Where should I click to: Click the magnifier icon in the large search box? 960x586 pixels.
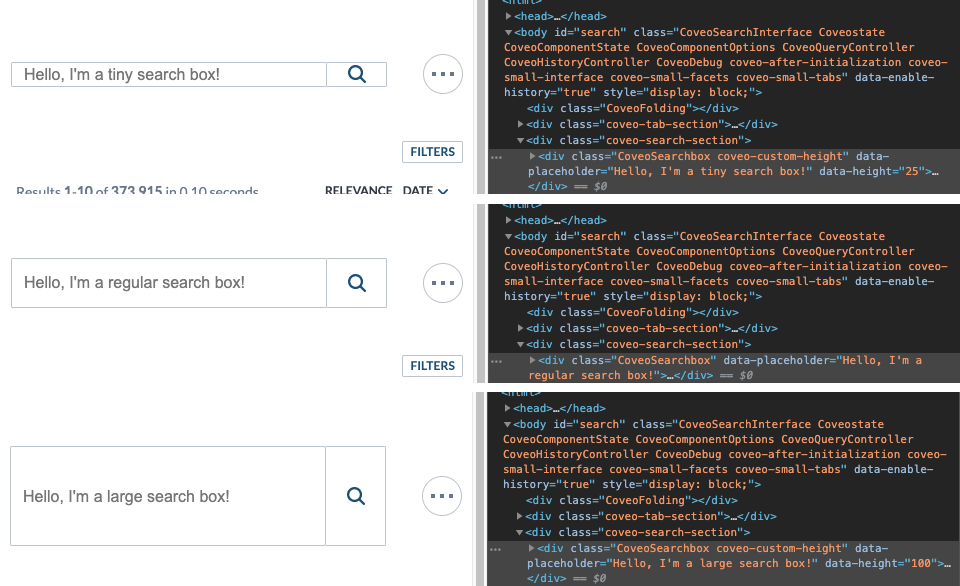[356, 496]
